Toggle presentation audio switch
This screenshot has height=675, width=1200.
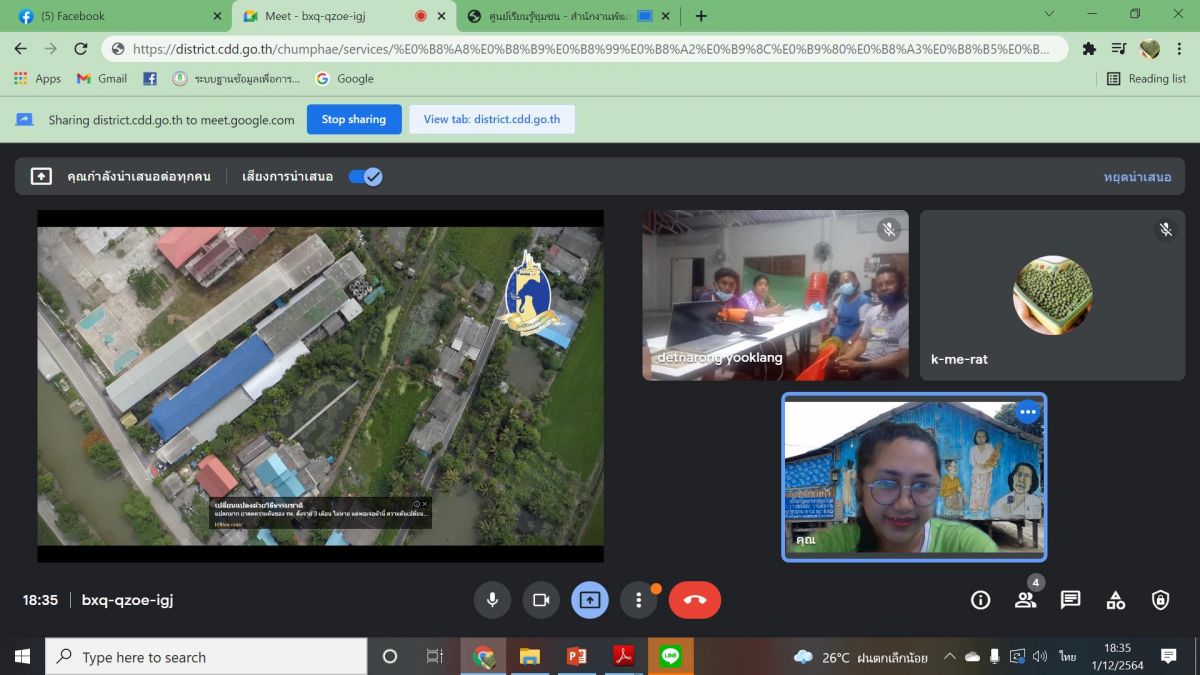pos(365,177)
